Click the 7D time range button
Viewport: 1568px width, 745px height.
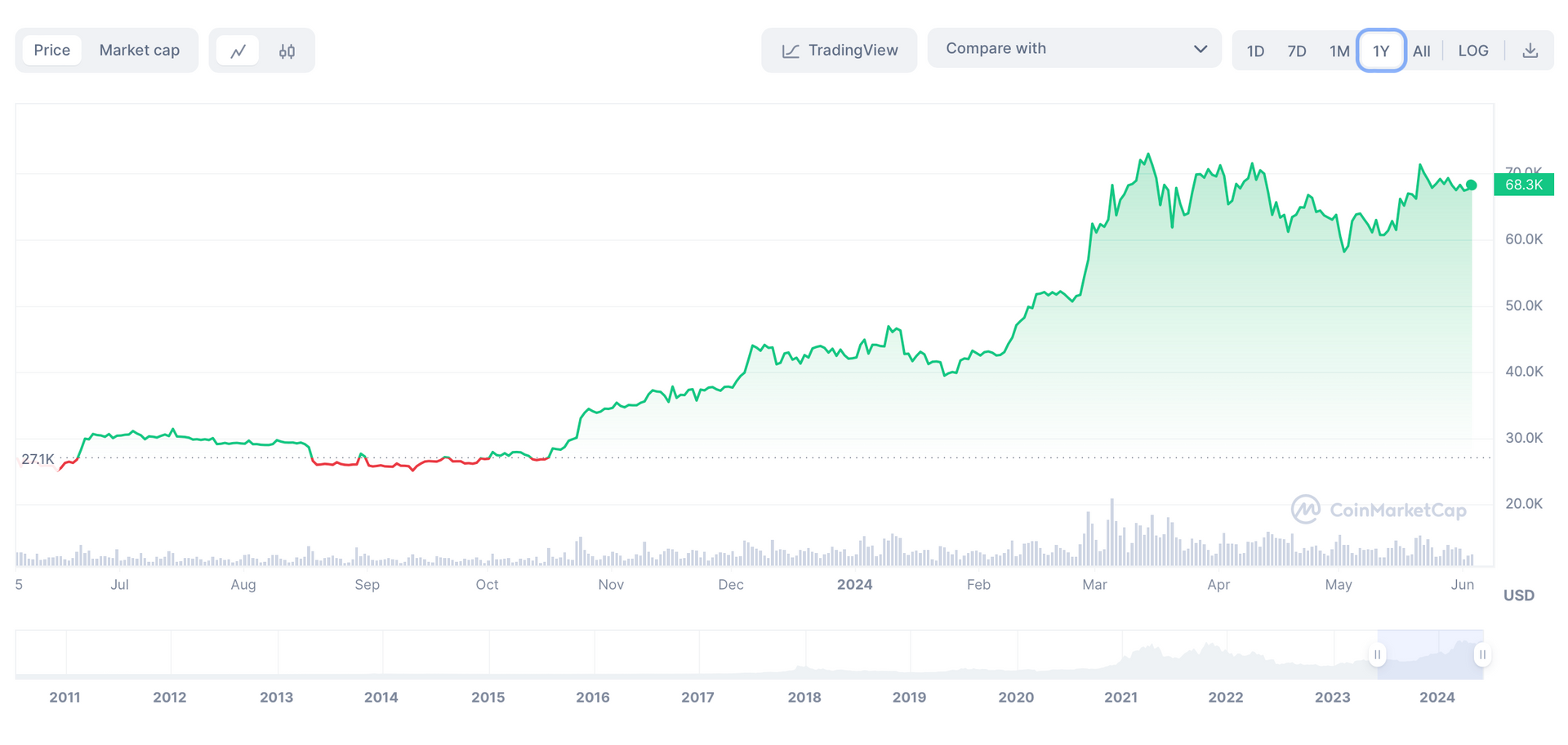(1297, 50)
